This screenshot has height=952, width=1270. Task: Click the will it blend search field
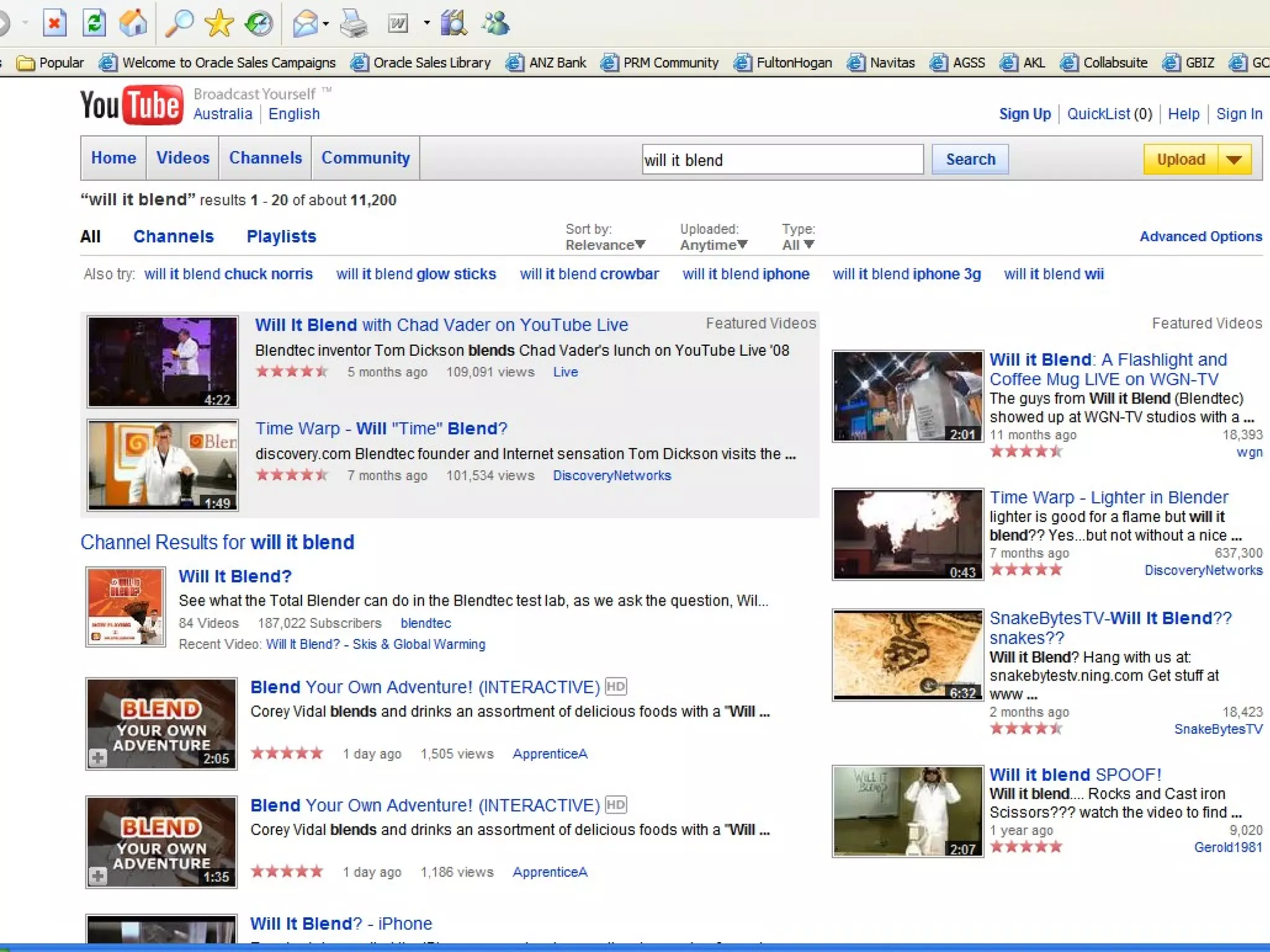coord(781,160)
